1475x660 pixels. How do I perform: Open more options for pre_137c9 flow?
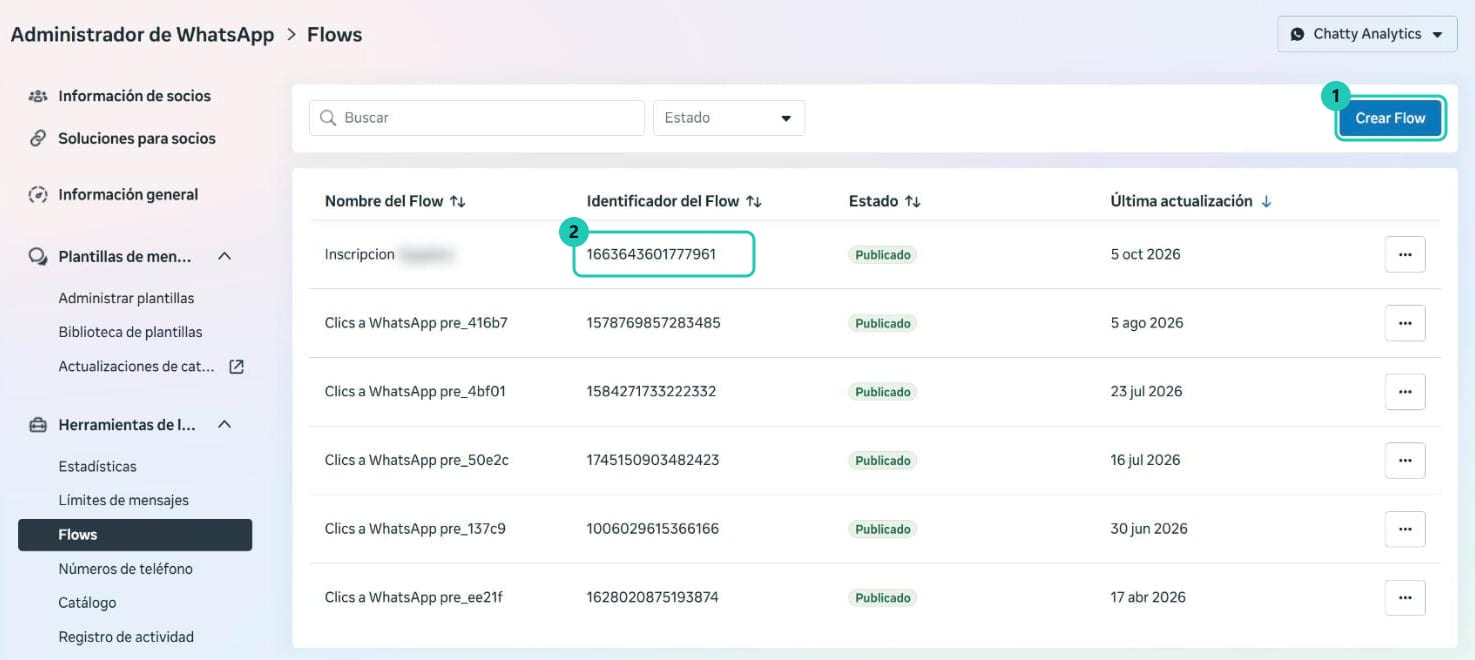tap(1405, 529)
